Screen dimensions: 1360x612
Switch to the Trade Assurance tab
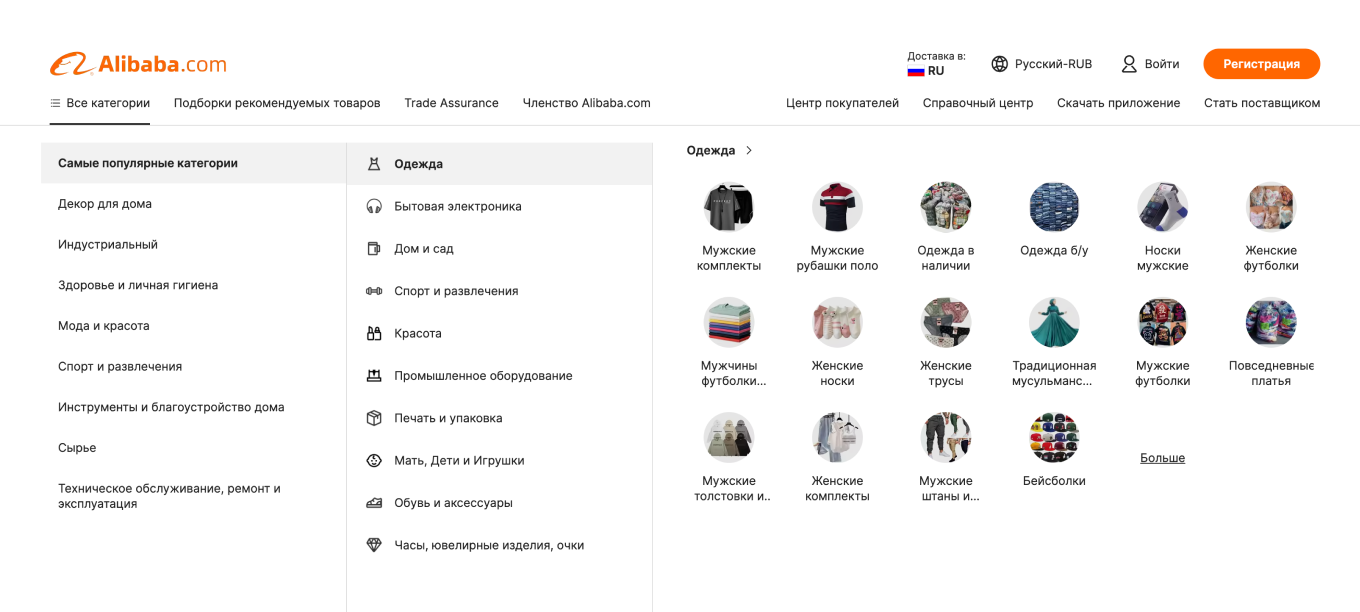click(x=451, y=102)
